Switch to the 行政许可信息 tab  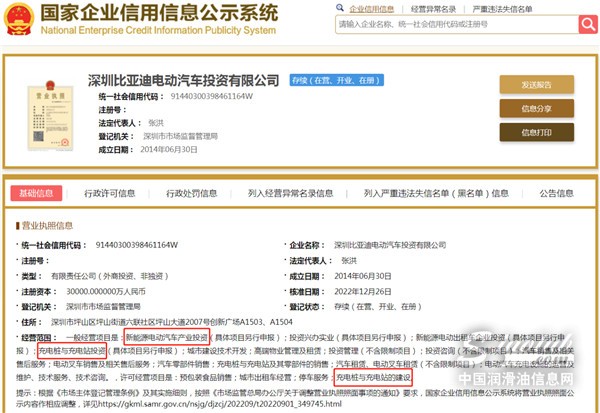tap(110, 193)
